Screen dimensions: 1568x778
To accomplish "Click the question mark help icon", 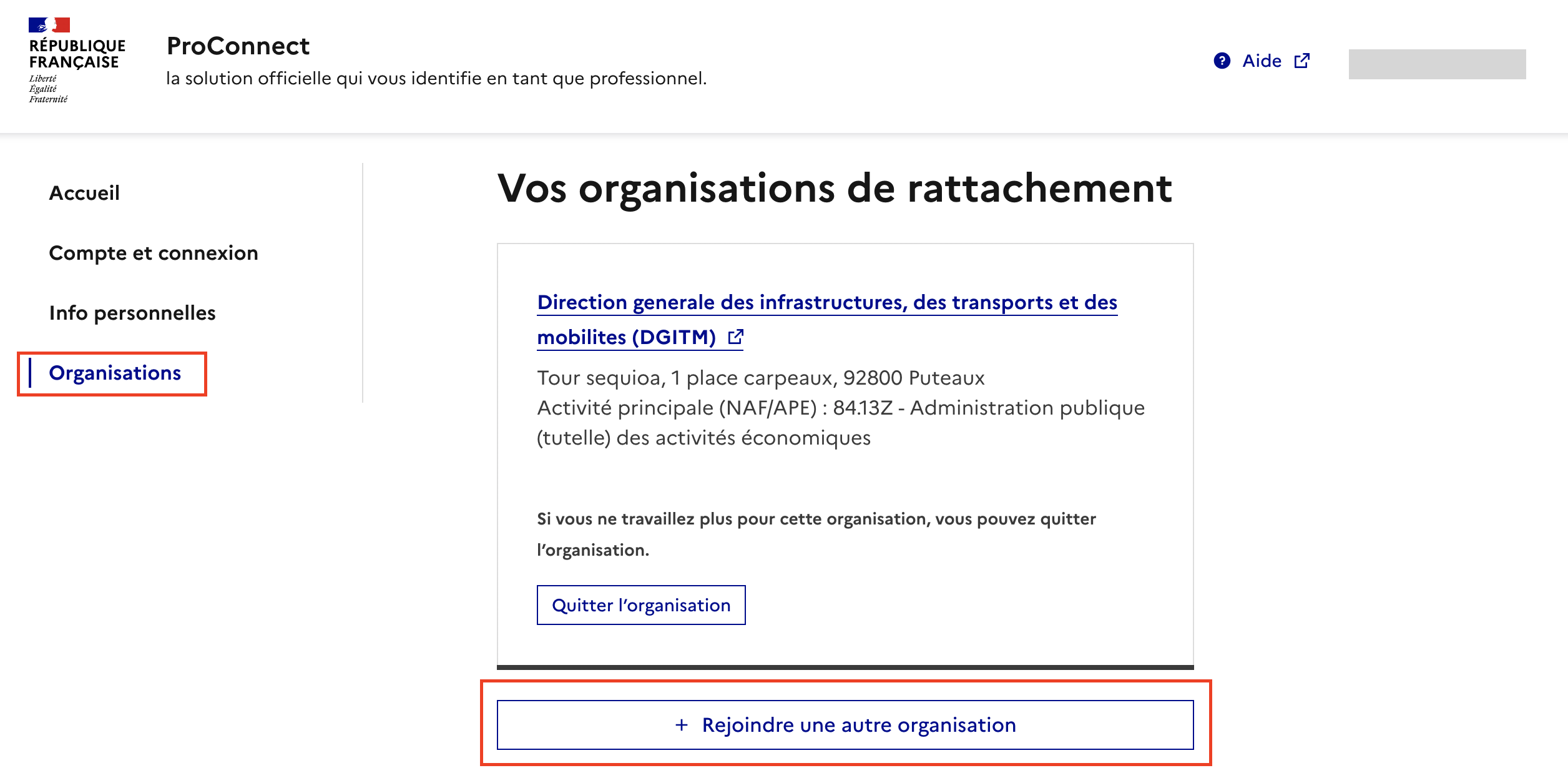I will pyautogui.click(x=1222, y=61).
